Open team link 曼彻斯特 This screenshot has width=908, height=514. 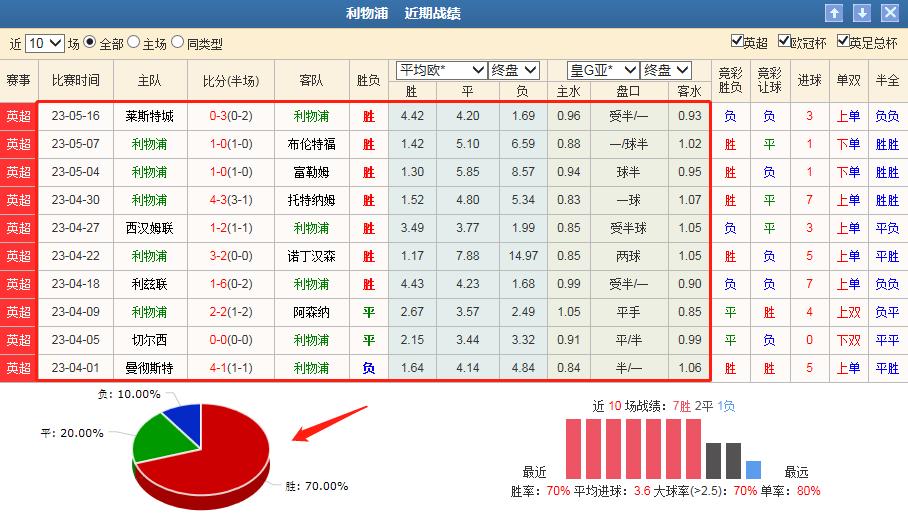[x=149, y=368]
